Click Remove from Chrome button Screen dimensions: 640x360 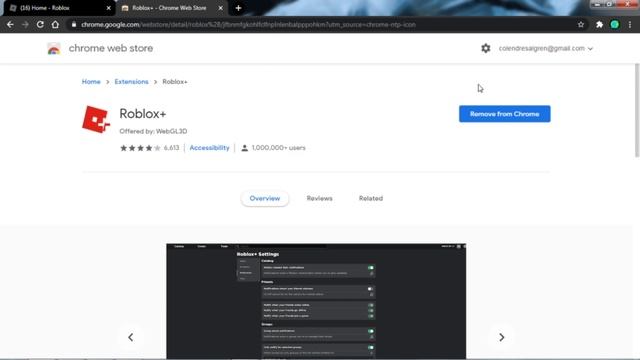(x=504, y=114)
